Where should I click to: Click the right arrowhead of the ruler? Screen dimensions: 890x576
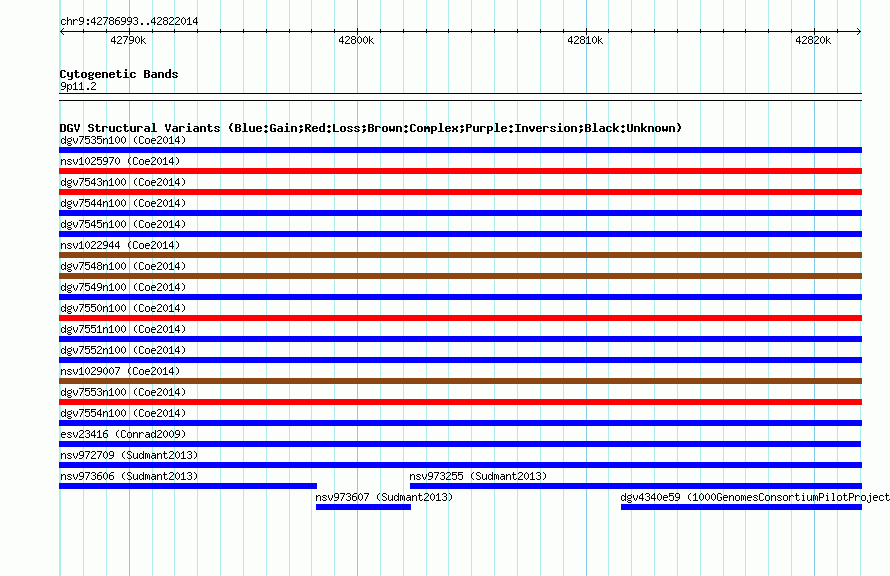click(859, 31)
